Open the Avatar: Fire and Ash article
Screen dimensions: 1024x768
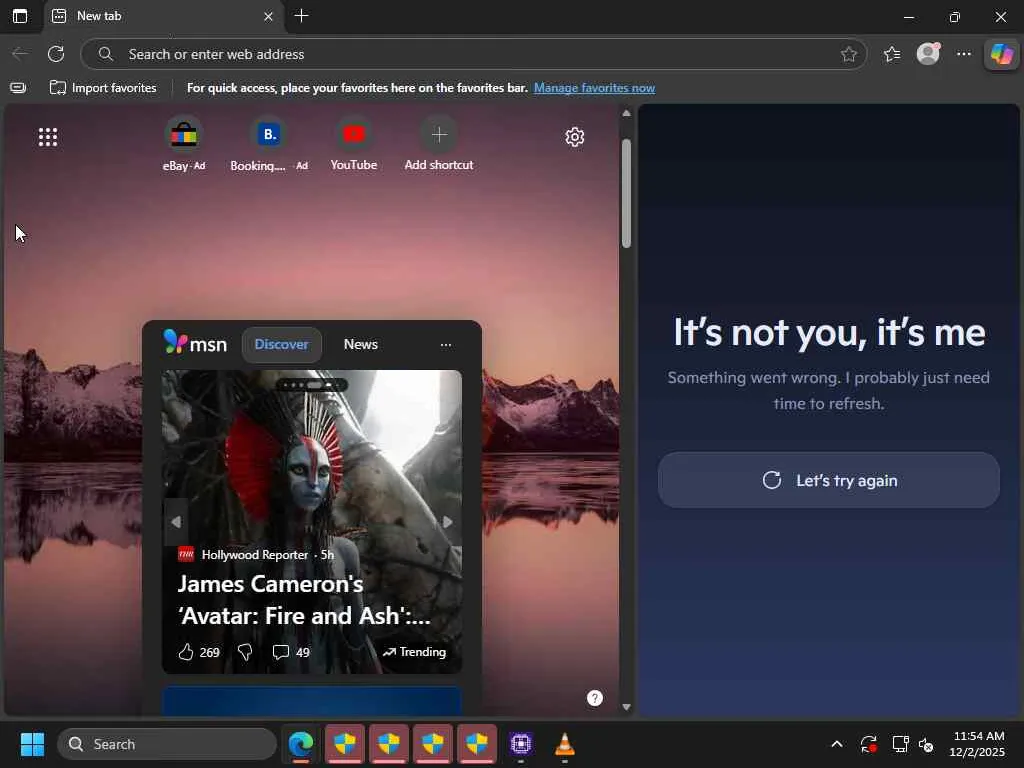coord(304,600)
